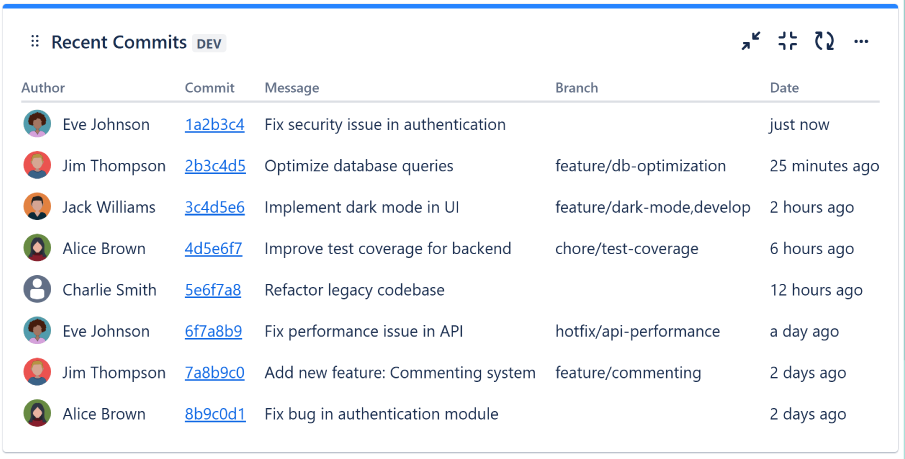This screenshot has width=905, height=459.
Task: Click the DEV badge next to title
Action: pyautogui.click(x=209, y=44)
